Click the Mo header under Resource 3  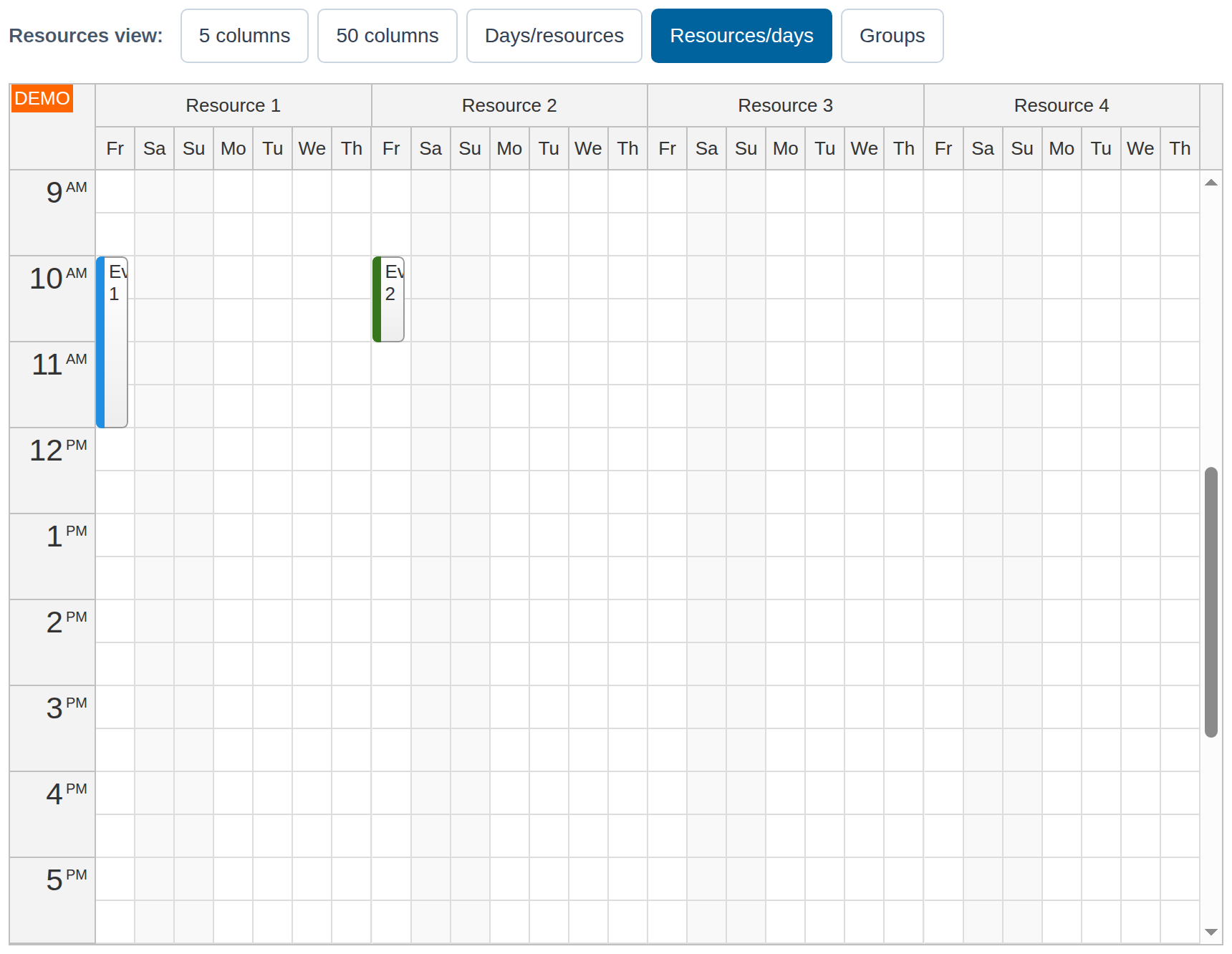(786, 148)
